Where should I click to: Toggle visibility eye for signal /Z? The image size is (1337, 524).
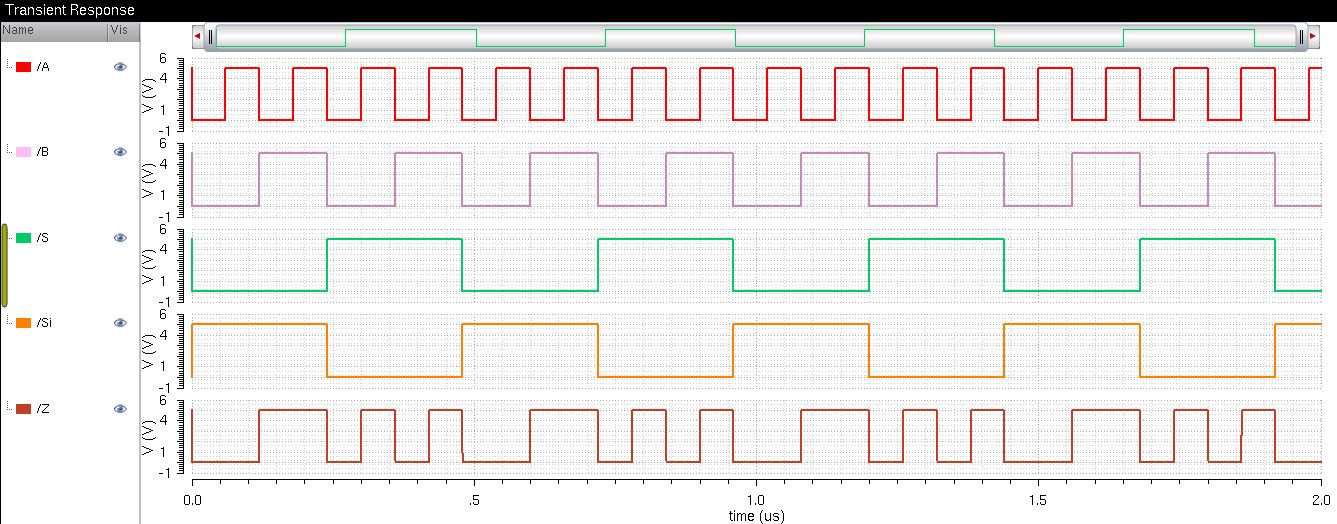coord(120,409)
